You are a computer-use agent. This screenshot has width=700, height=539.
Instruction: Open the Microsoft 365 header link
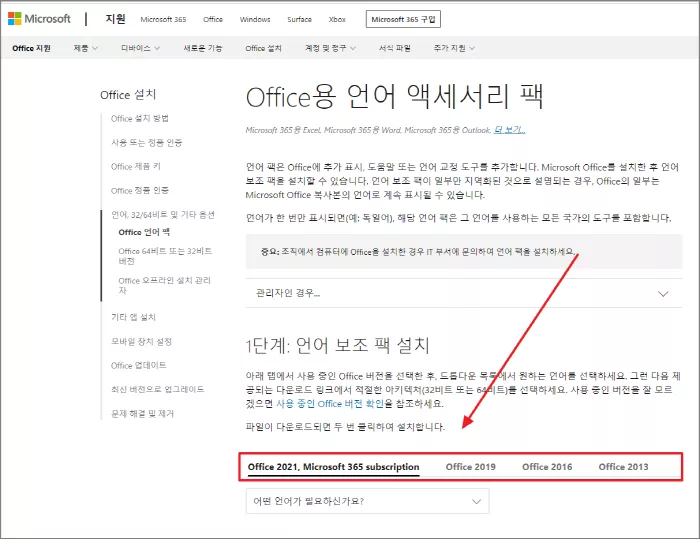coord(163,19)
